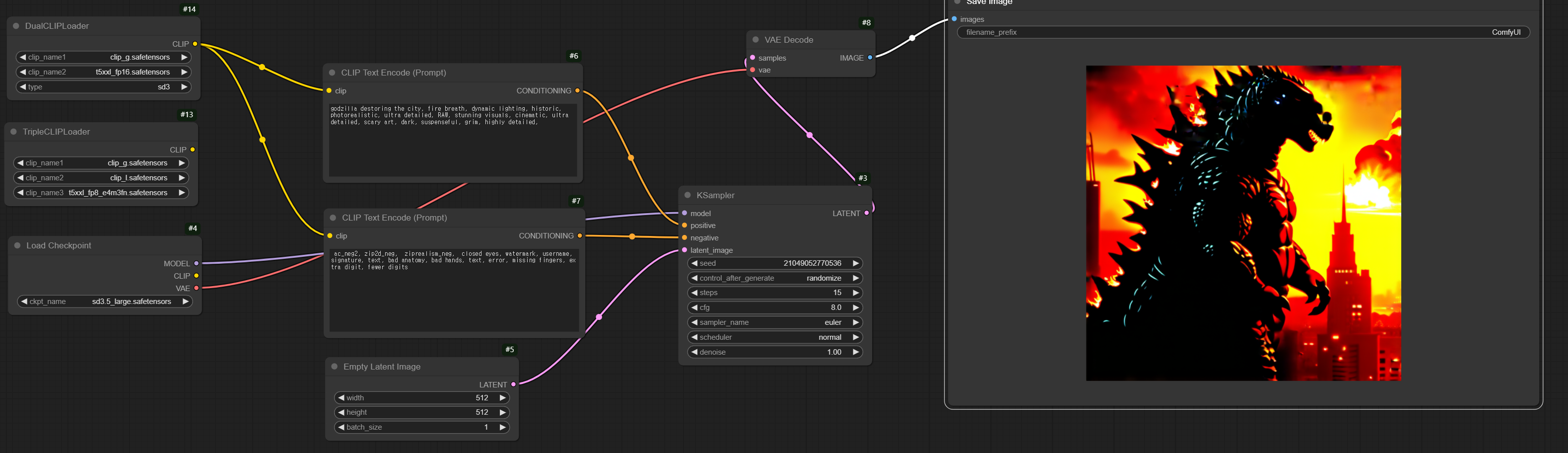Open the sampler_name euler dropdown
This screenshot has width=1568, height=453.
click(775, 323)
